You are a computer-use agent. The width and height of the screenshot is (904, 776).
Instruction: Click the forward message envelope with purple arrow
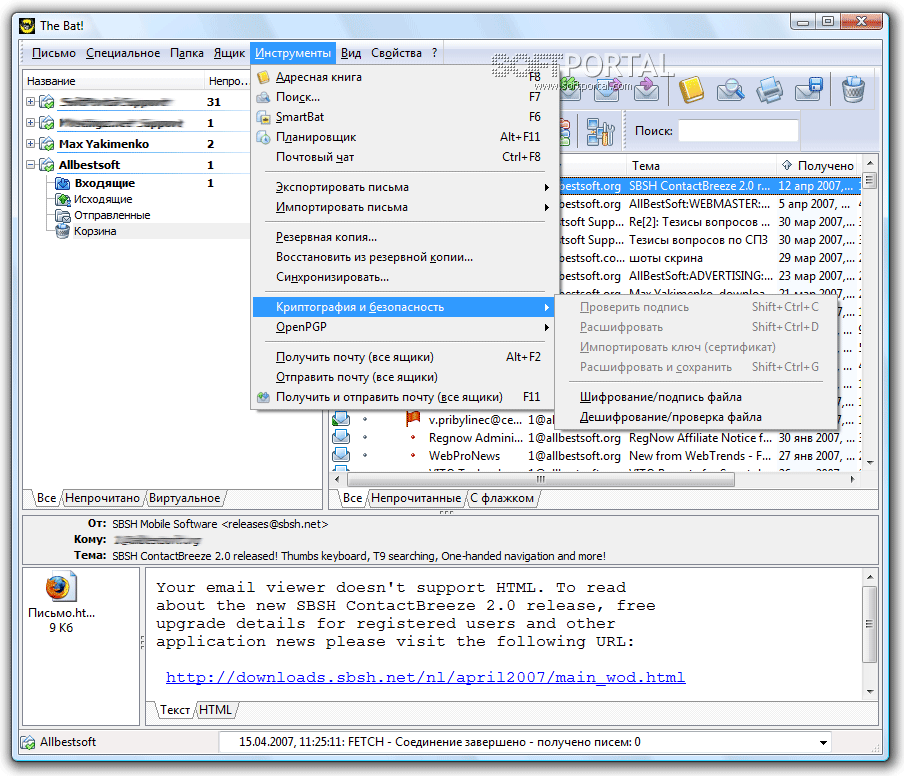[x=646, y=89]
